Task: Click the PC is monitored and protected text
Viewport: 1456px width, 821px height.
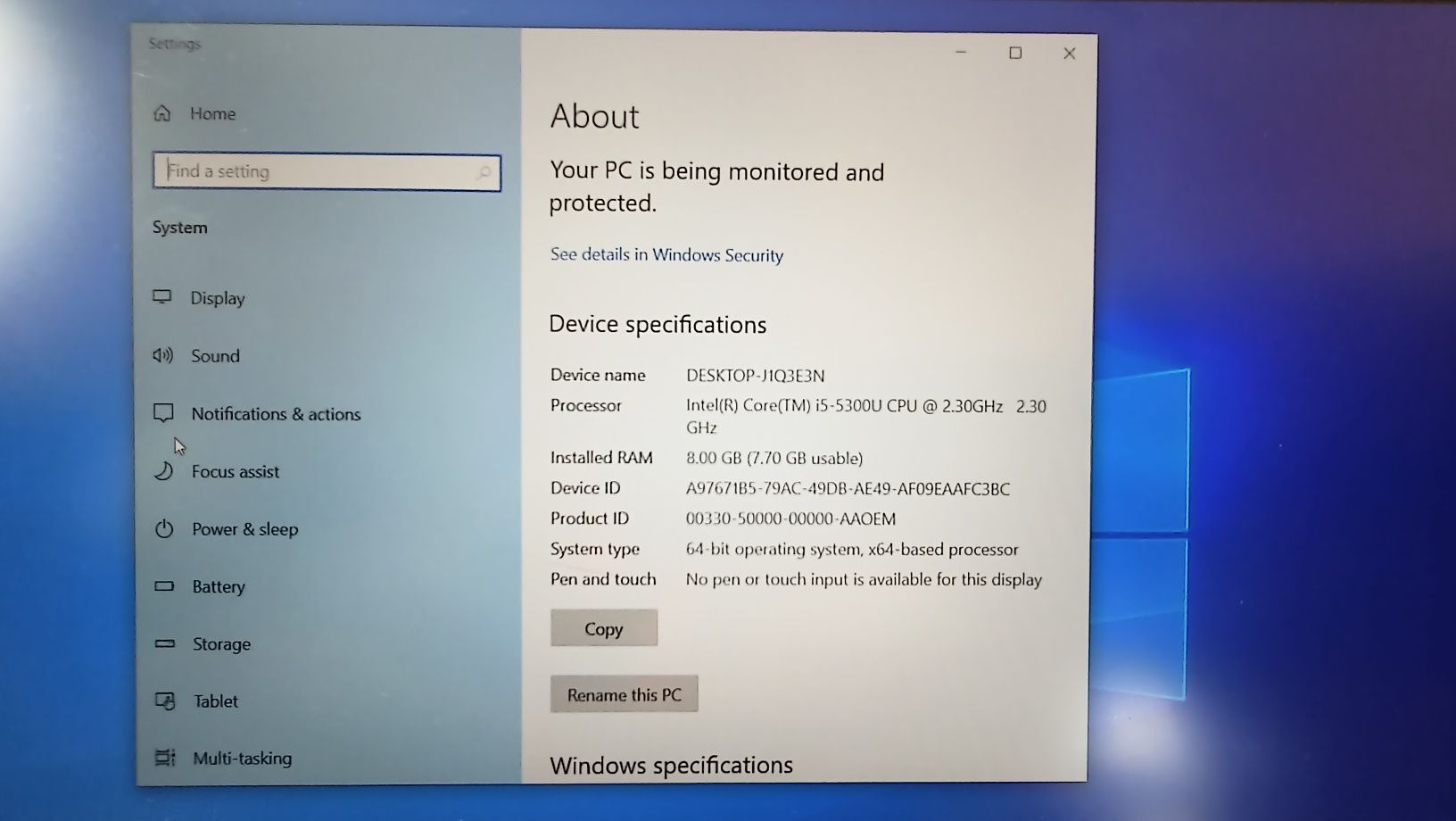Action: [x=716, y=187]
